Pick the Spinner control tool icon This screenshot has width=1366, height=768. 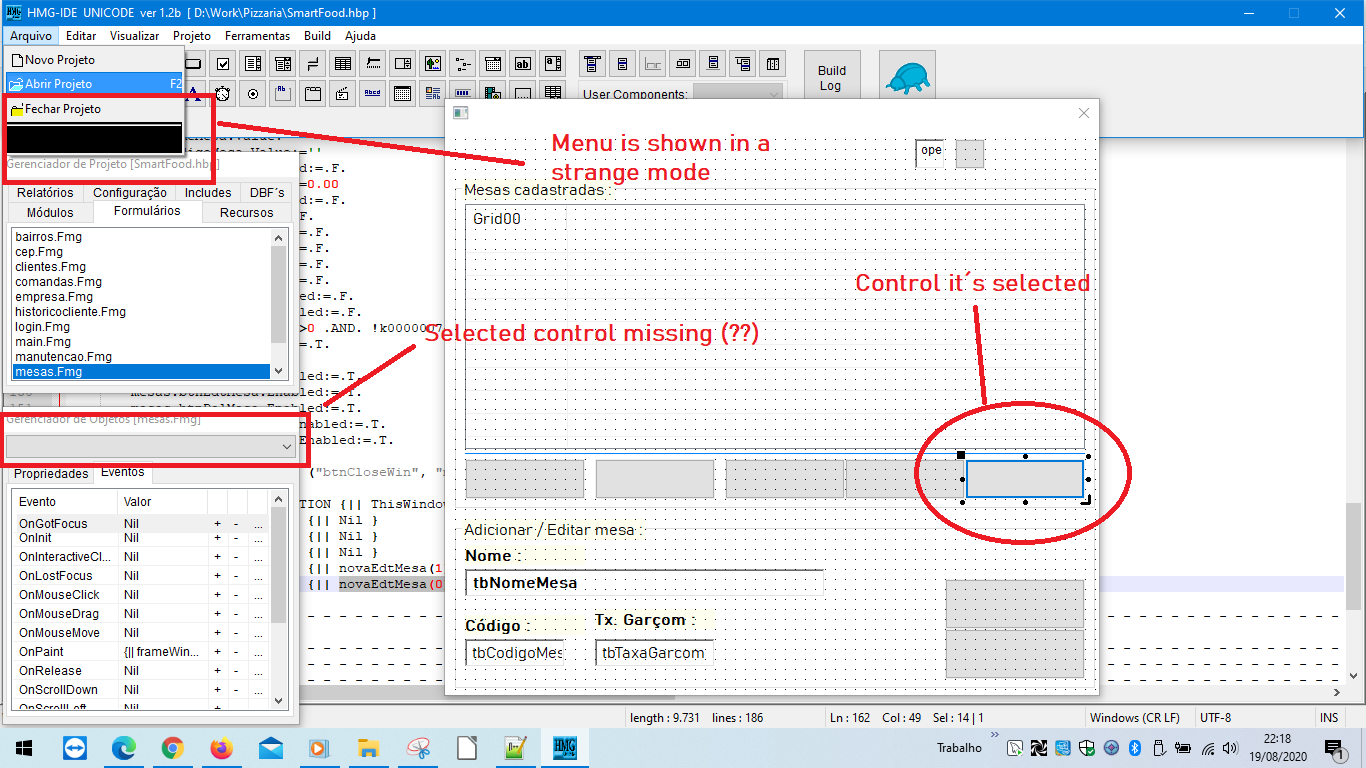point(403,63)
